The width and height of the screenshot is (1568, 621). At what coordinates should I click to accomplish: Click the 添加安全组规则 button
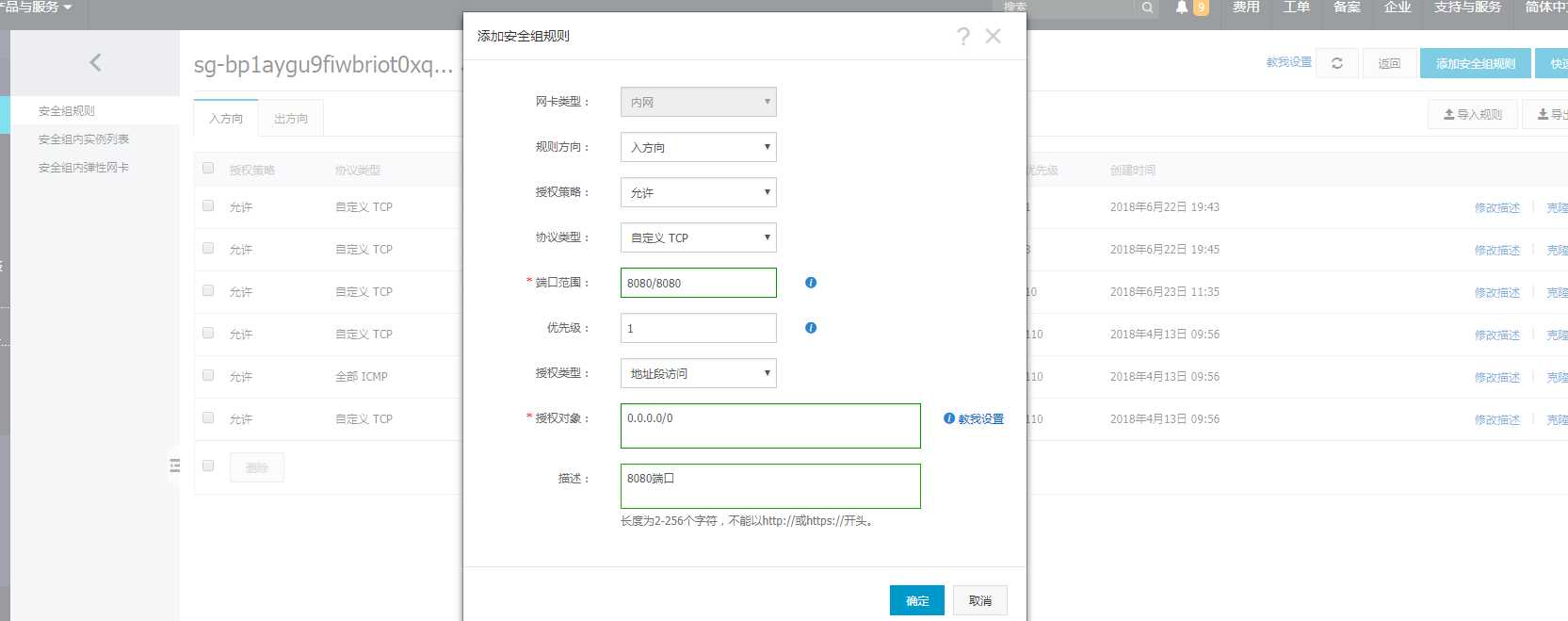(1476, 63)
